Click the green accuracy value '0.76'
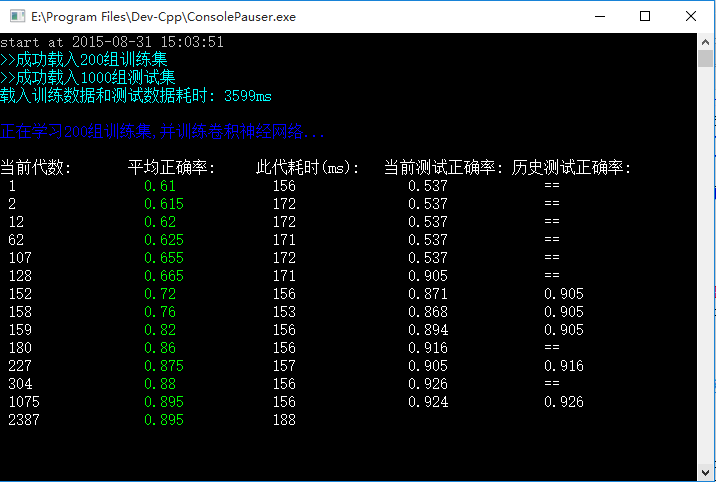The image size is (716, 482). (x=160, y=312)
